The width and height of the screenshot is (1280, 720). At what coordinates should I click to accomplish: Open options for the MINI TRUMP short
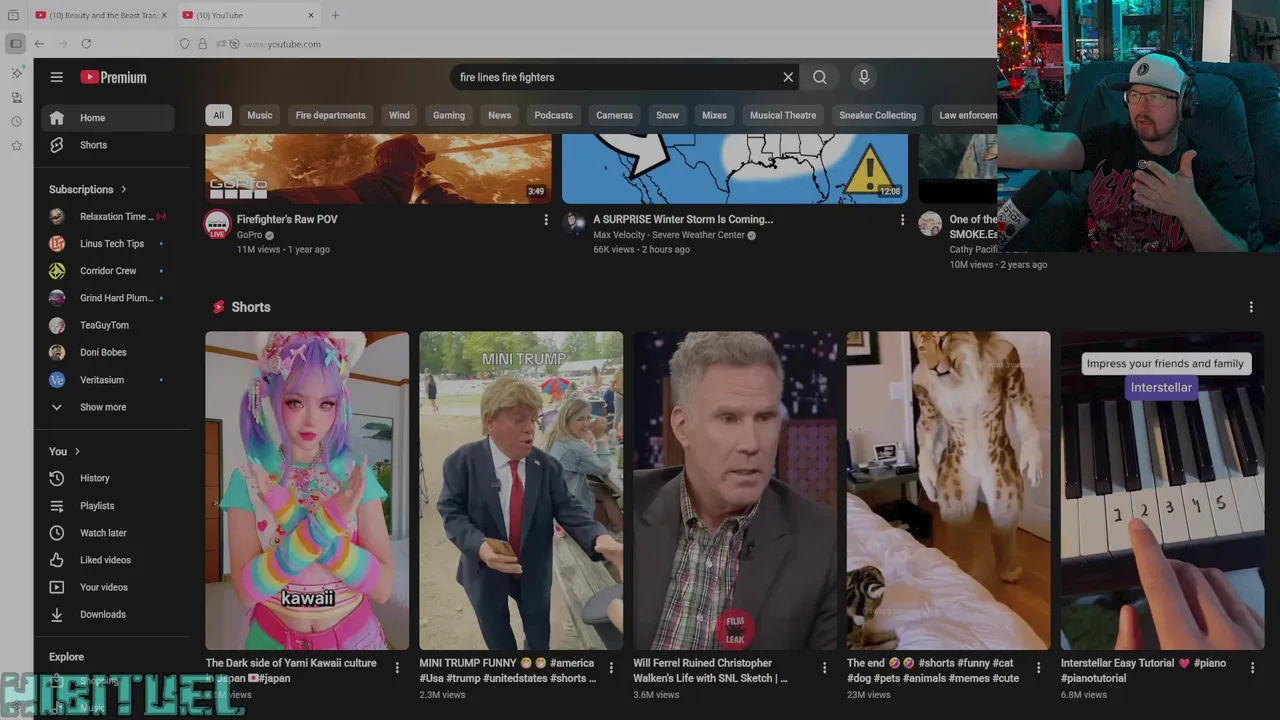611,668
